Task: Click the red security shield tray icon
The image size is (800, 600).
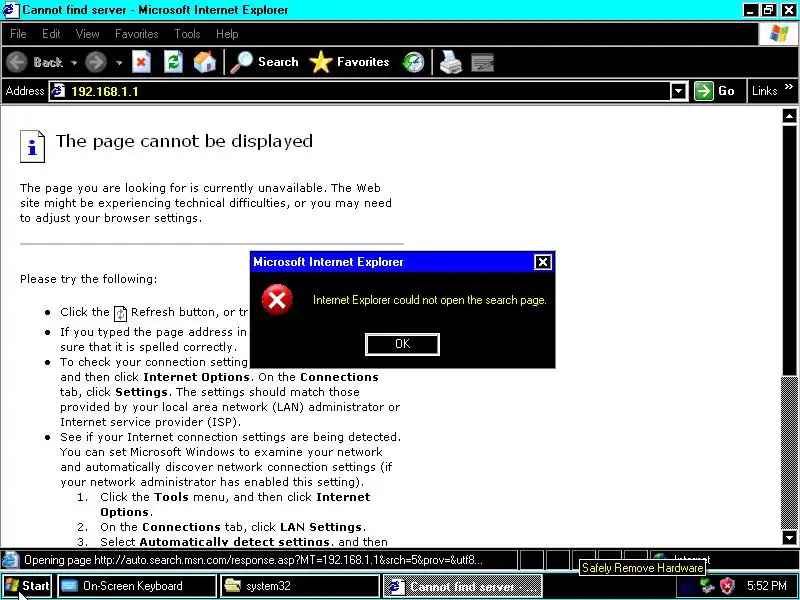Action: click(727, 586)
